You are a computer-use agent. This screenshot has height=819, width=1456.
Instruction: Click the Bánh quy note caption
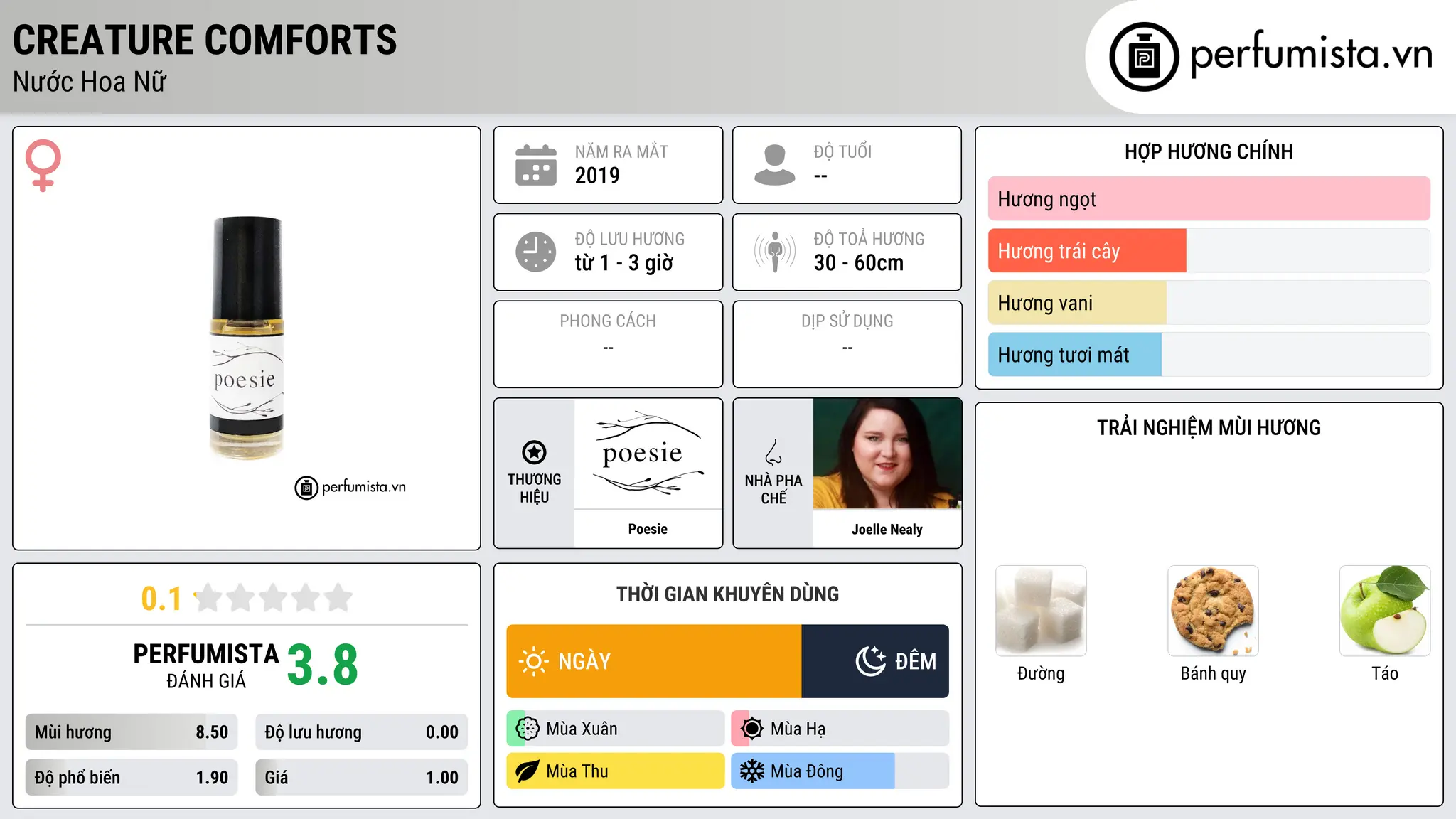1213,674
